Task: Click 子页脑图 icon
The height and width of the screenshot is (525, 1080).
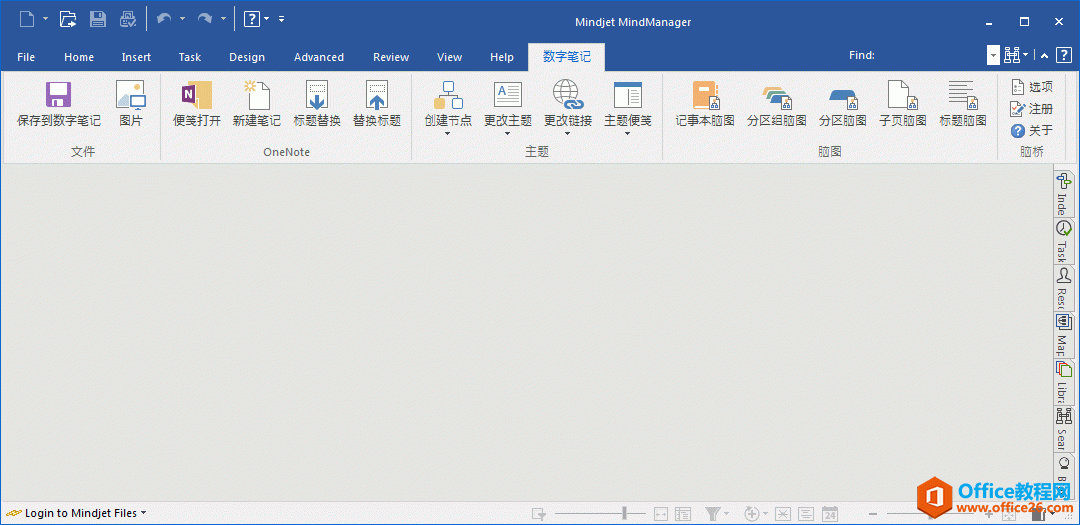Action: pos(902,95)
